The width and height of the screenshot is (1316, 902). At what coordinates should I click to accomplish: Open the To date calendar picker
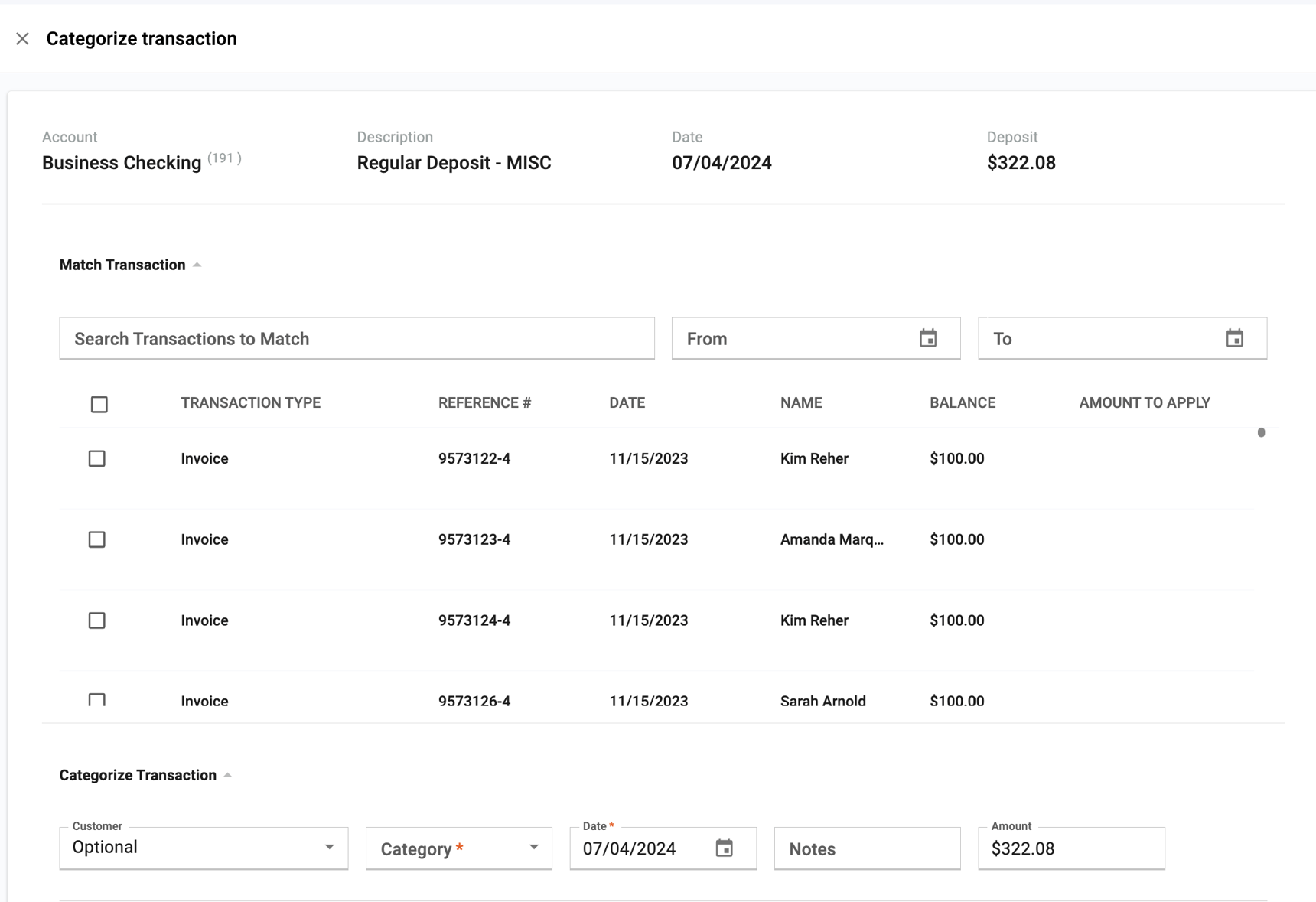click(x=1236, y=337)
